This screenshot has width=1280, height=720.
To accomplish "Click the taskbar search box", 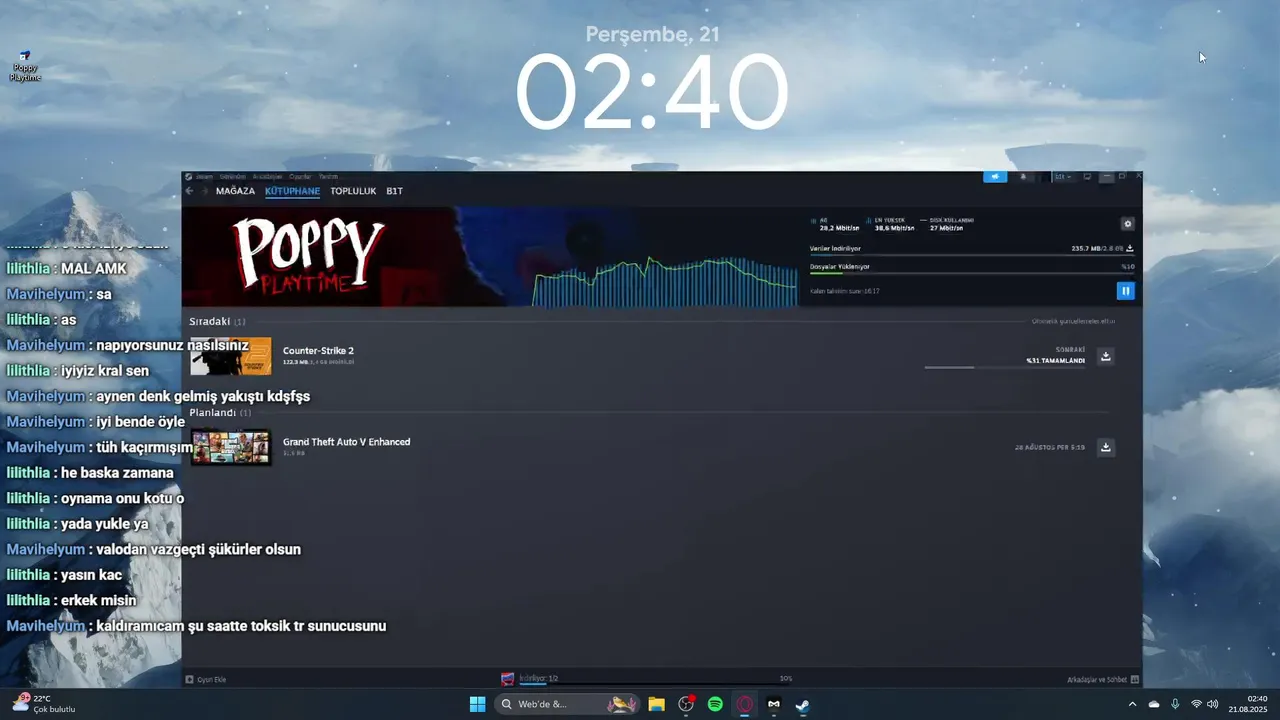I will click(567, 704).
